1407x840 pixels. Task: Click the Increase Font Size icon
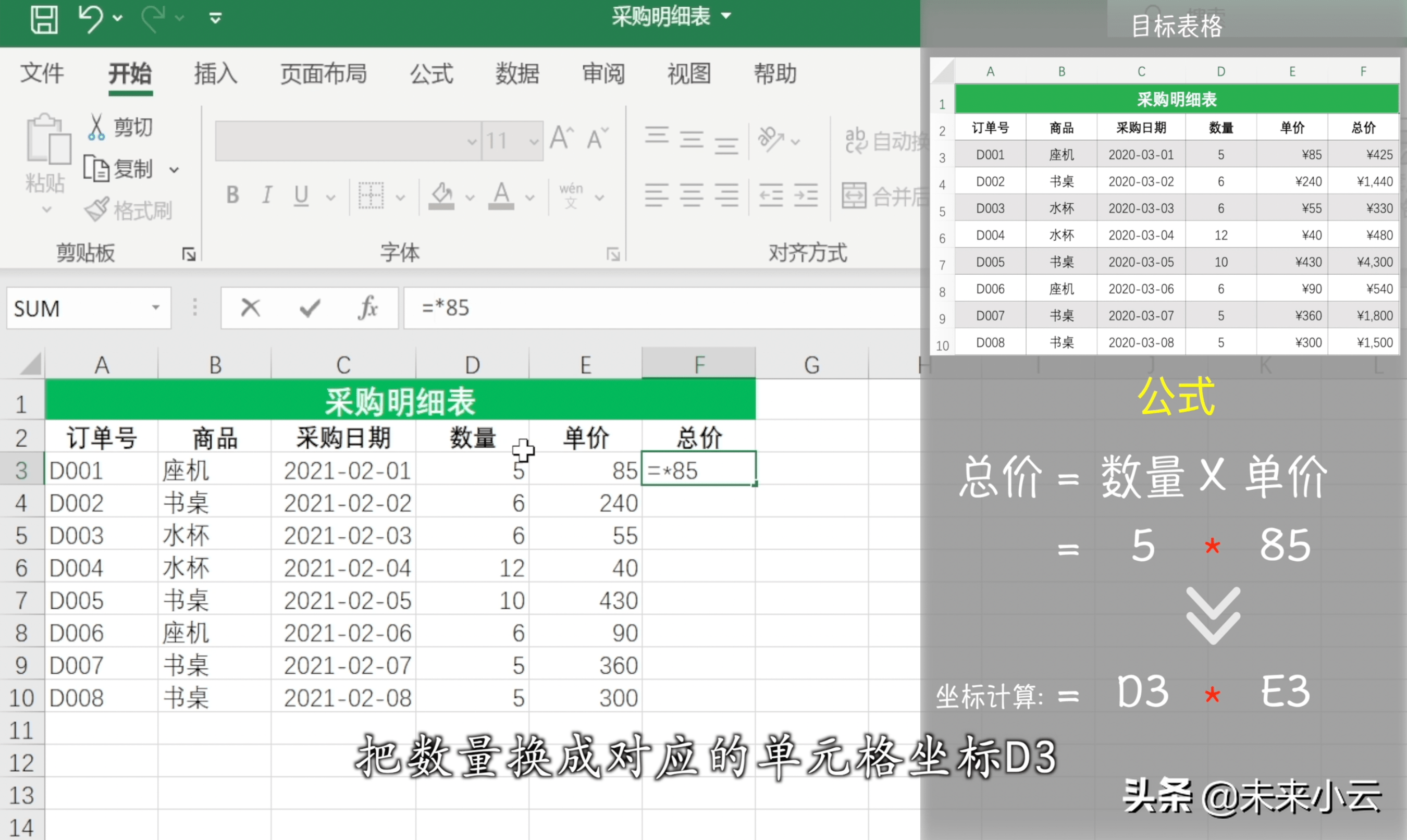coord(562,139)
